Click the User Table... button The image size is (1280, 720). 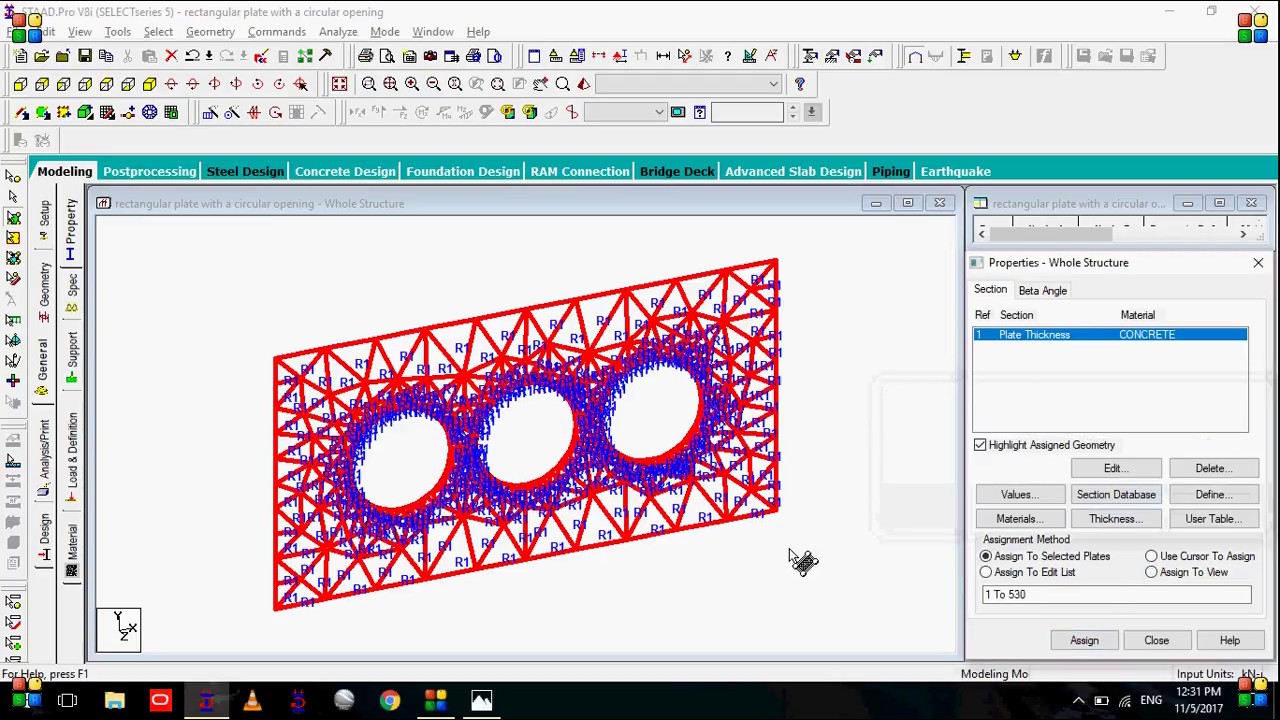pos(1213,519)
